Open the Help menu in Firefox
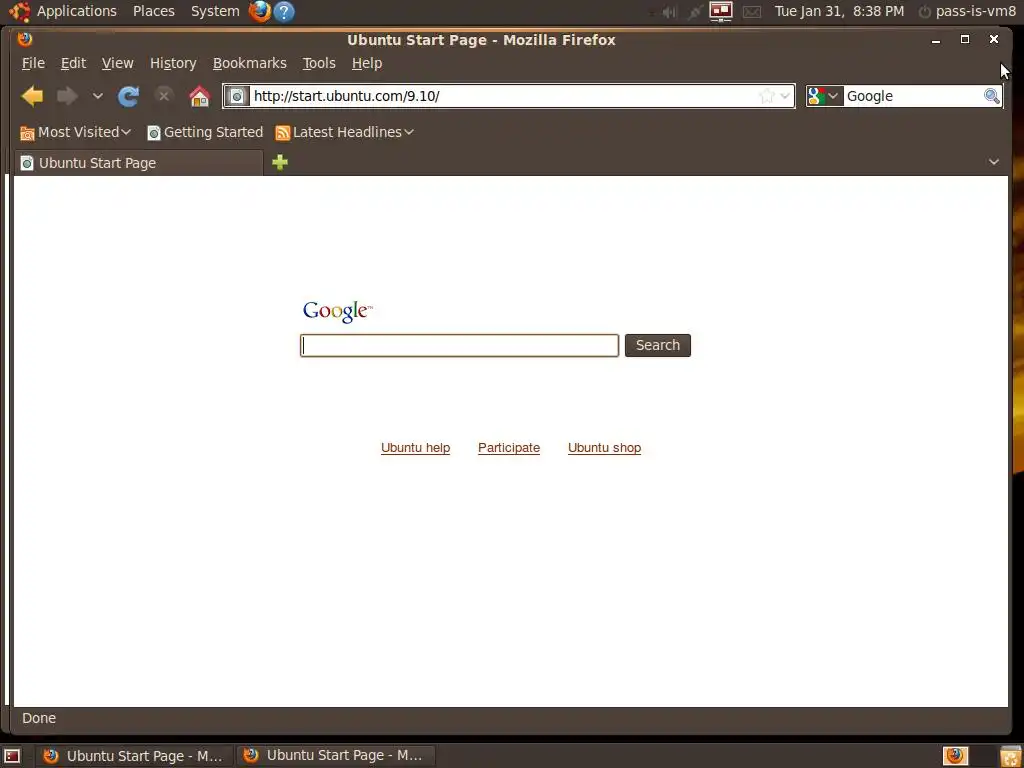Image resolution: width=1024 pixels, height=768 pixels. tap(367, 63)
